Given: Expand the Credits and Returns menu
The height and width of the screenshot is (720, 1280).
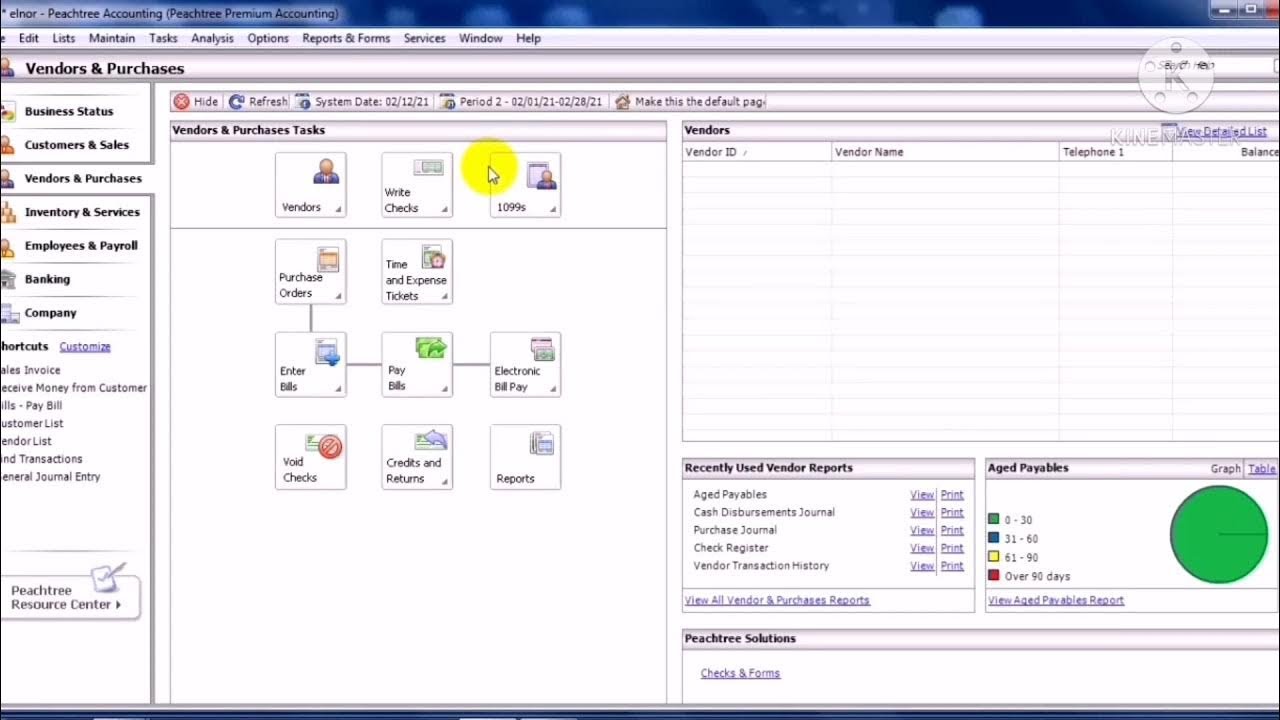Looking at the screenshot, I should (445, 481).
